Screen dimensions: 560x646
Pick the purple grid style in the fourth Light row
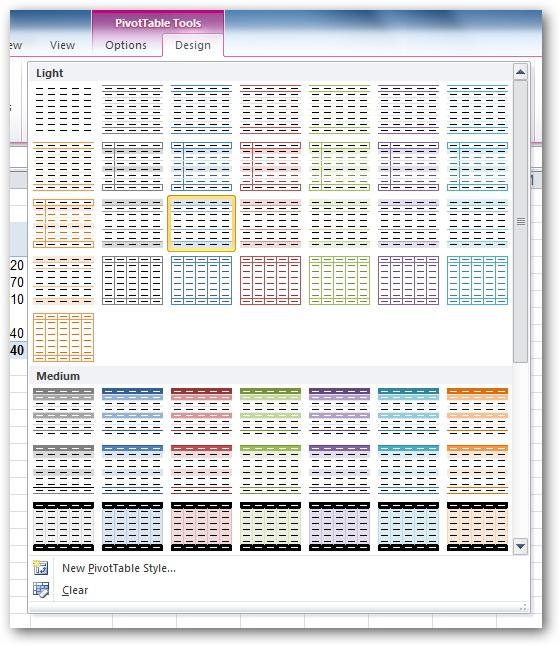[408, 281]
